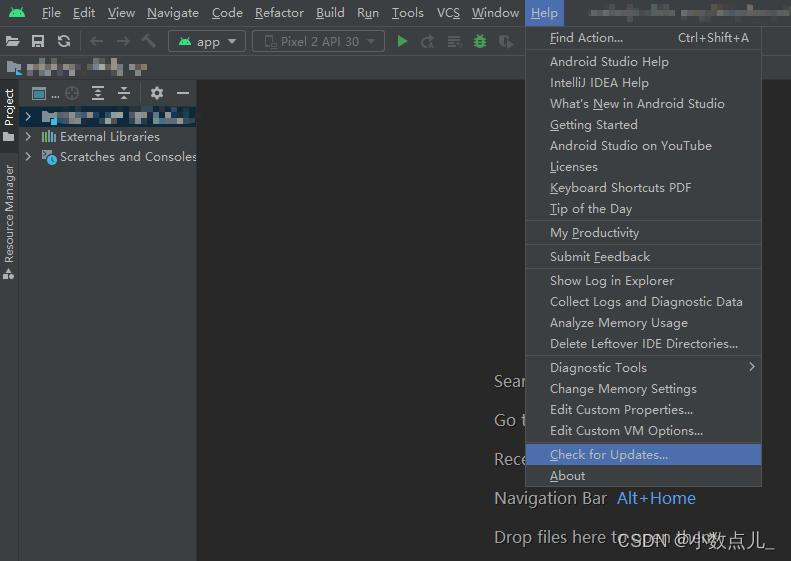Click the Save All disk icon
The image size is (791, 561).
tap(38, 41)
